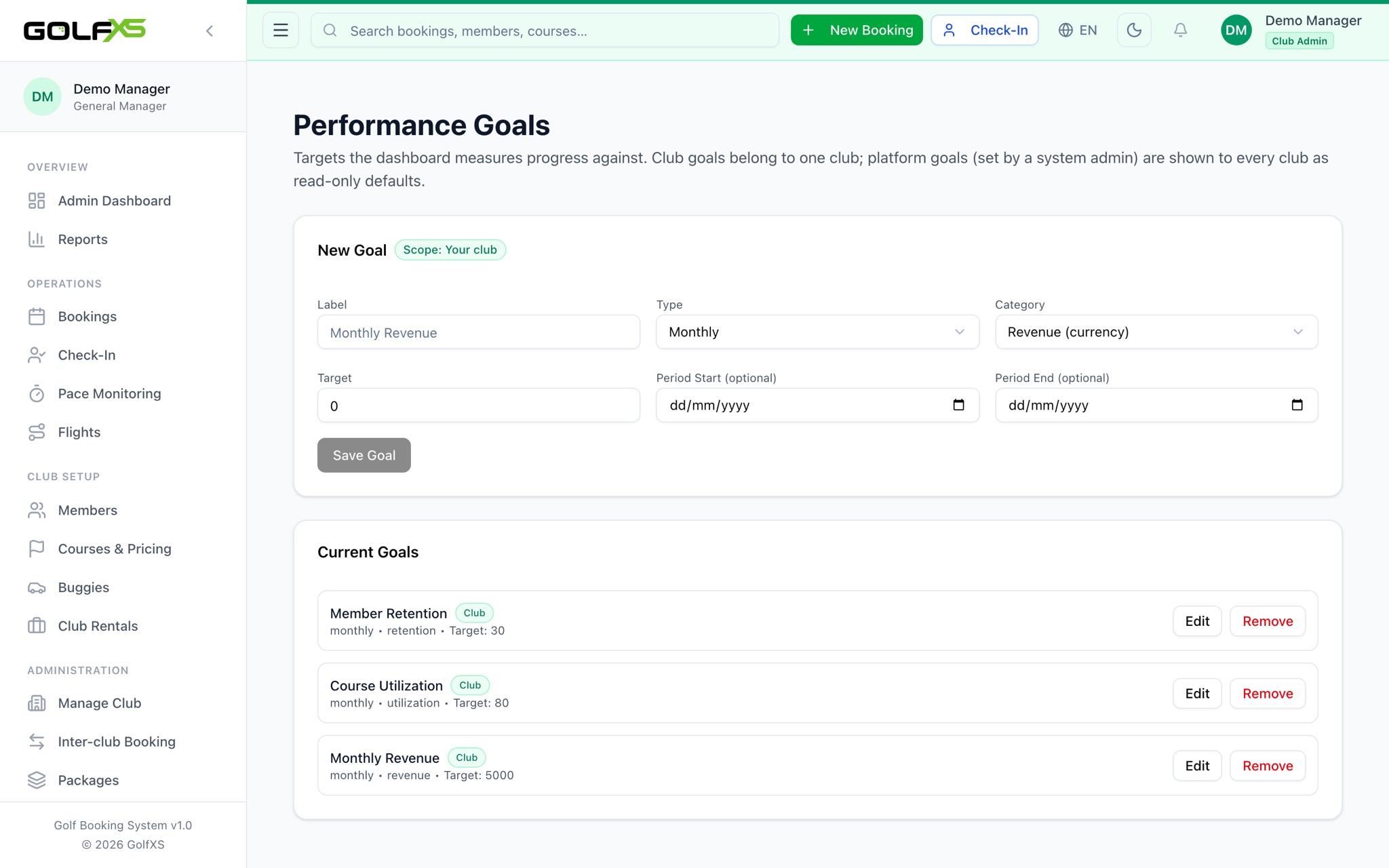The image size is (1389, 868).
Task: Click the Members people icon
Action: pyautogui.click(x=37, y=511)
